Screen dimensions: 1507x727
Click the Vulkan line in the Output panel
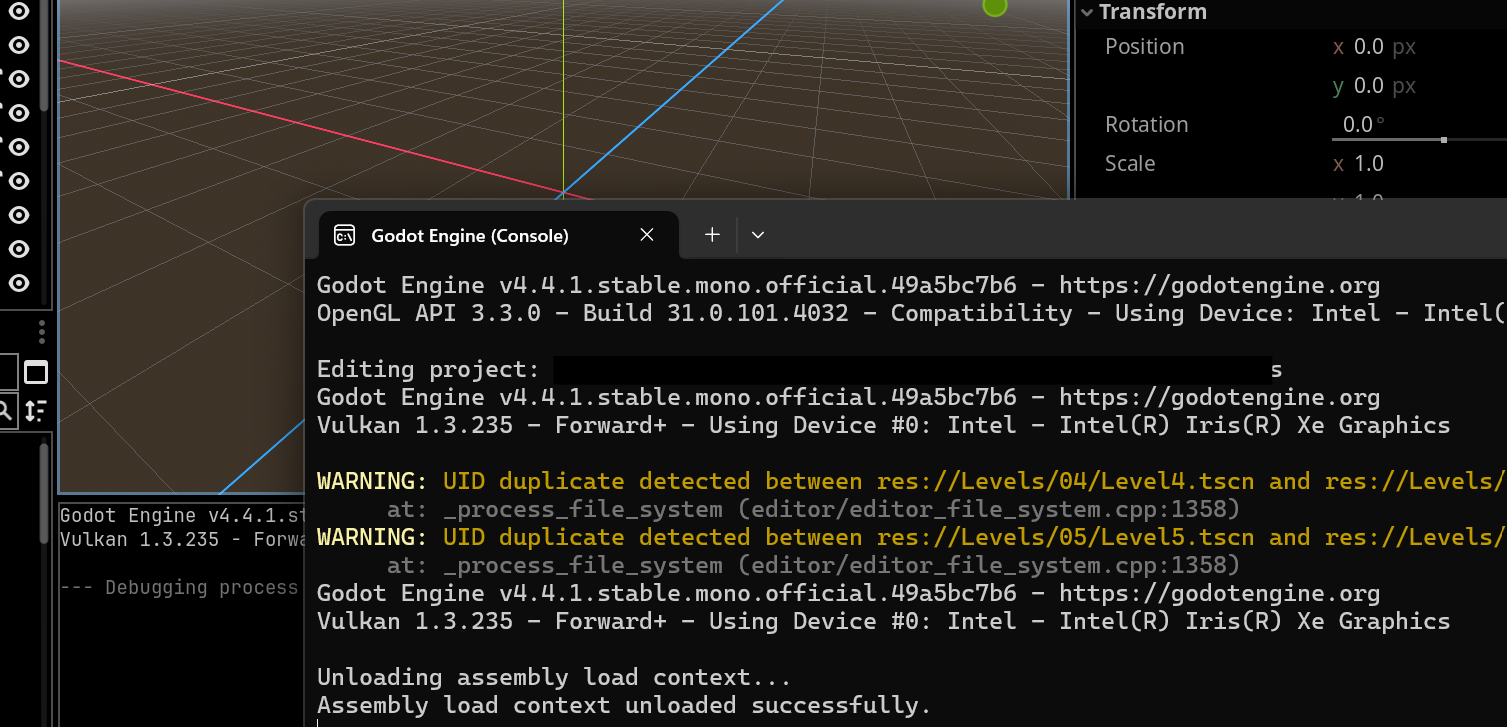tap(181, 539)
